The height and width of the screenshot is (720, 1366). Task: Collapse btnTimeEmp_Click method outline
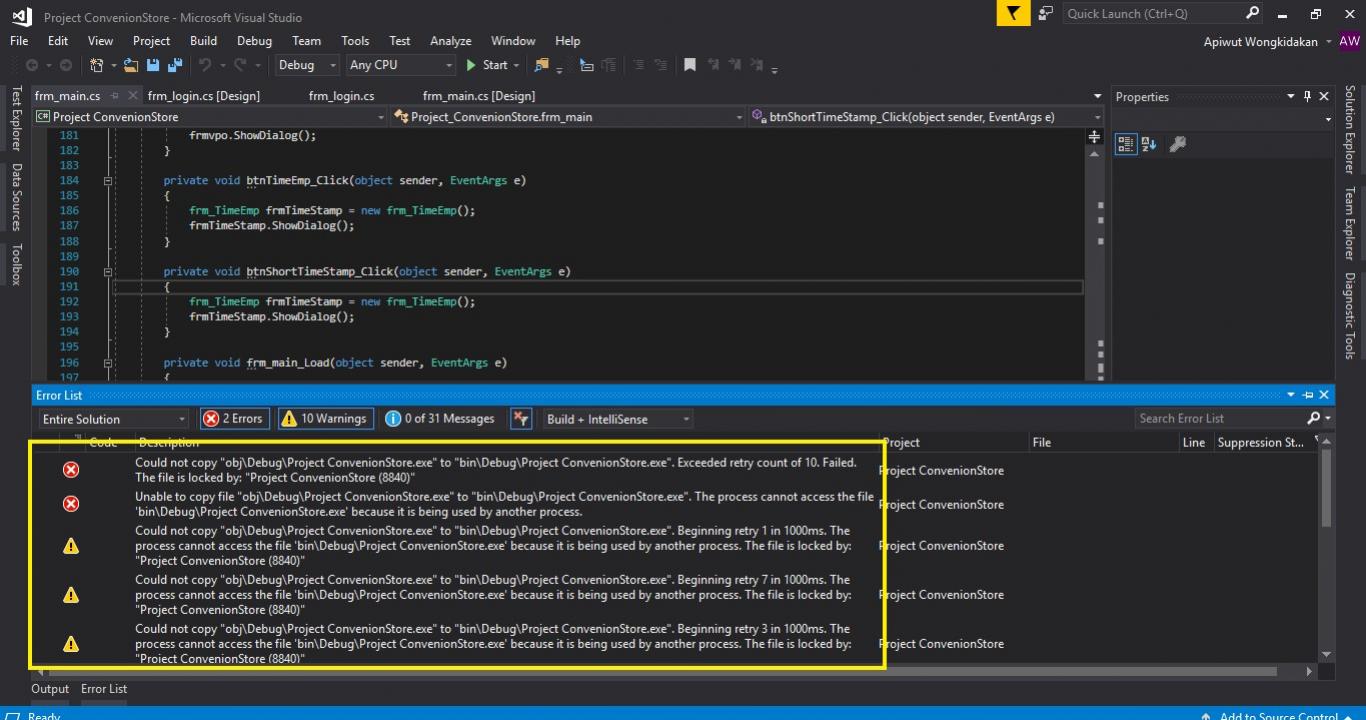tap(106, 181)
